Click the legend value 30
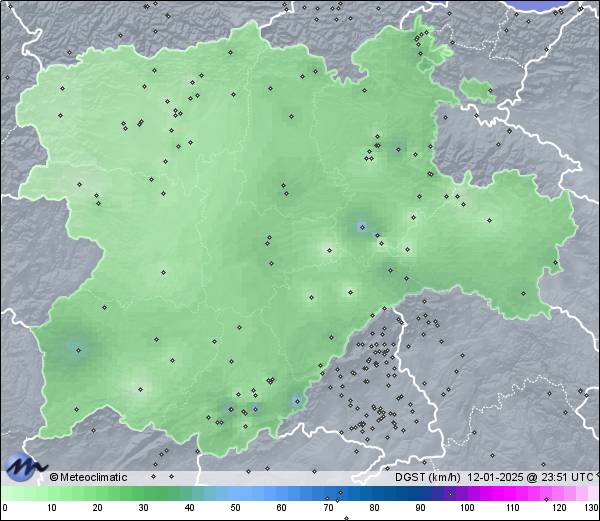Image resolution: width=600 pixels, height=521 pixels. (x=143, y=508)
